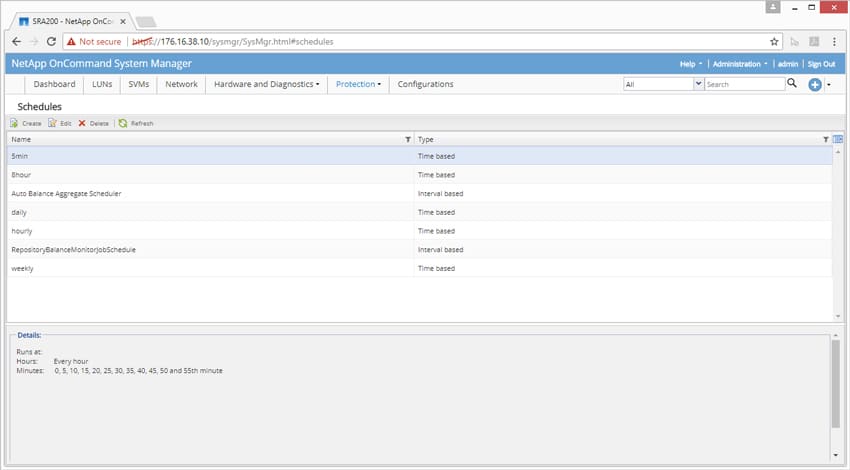Select the SRA200 - NetApp OnCommand tab
Image resolution: width=850 pixels, height=470 pixels.
click(72, 22)
